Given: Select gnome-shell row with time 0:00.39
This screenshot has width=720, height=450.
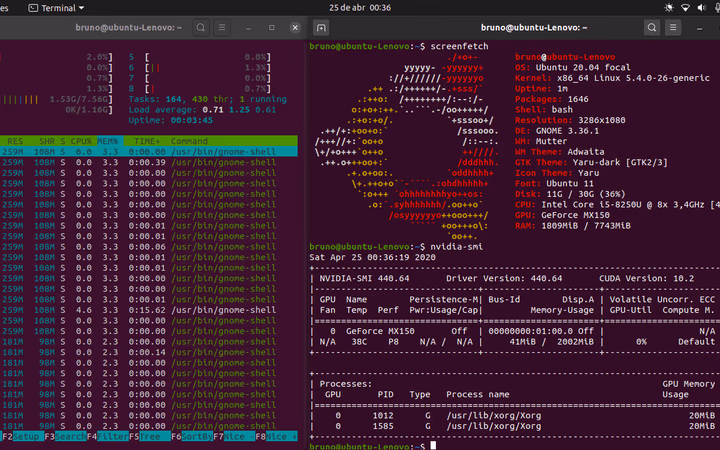Looking at the screenshot, I should pos(149,162).
